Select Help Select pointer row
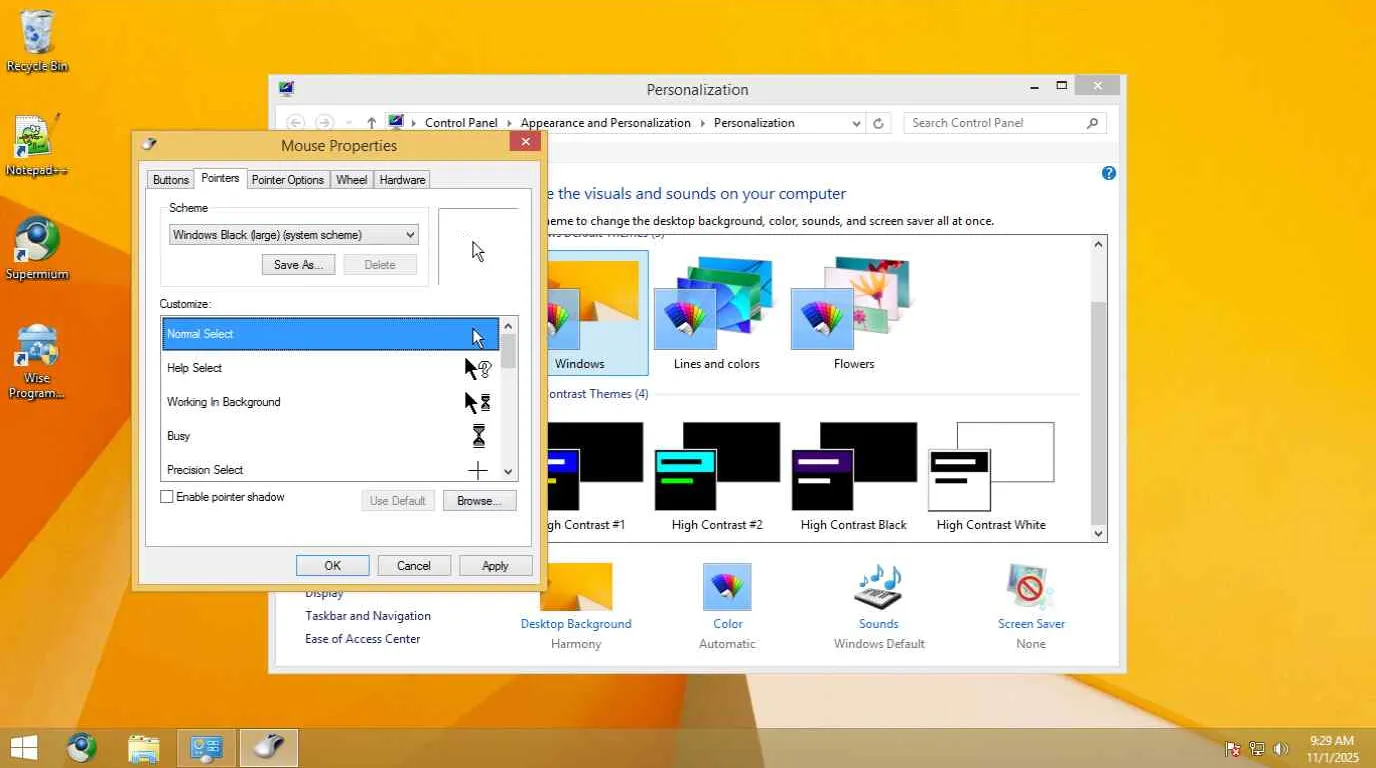This screenshot has width=1376, height=768. point(330,368)
